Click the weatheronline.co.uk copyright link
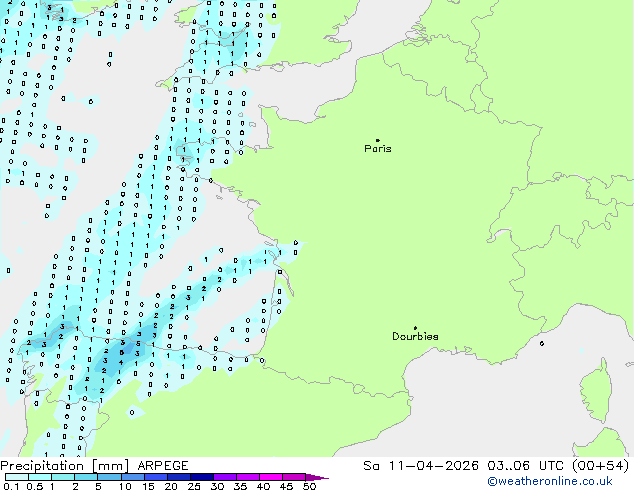Screen dimensions: 634x490 pos(550,482)
